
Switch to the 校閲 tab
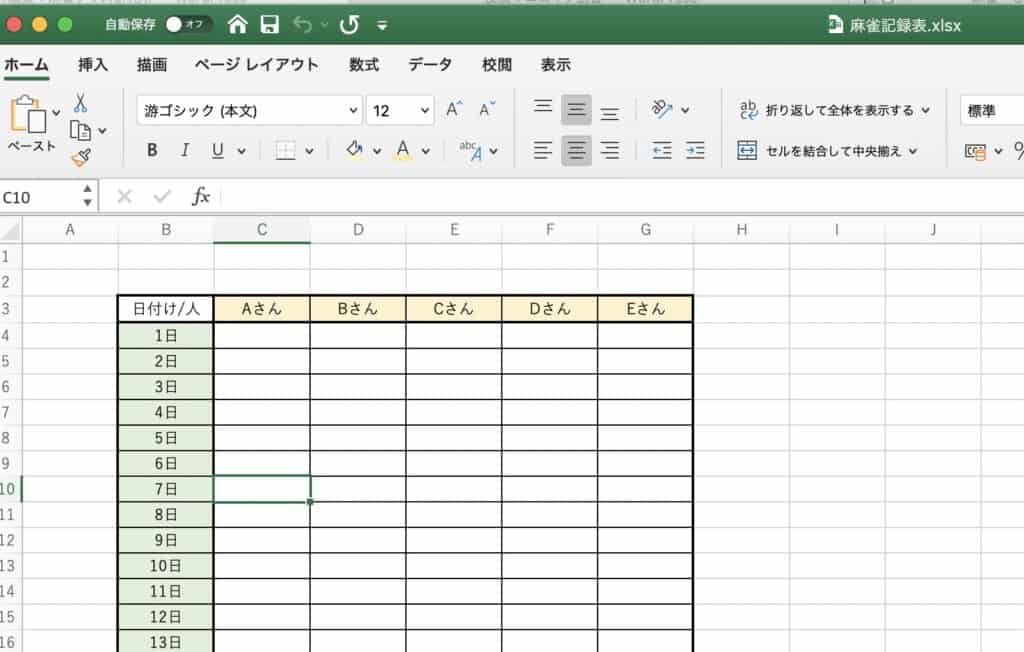tap(497, 65)
